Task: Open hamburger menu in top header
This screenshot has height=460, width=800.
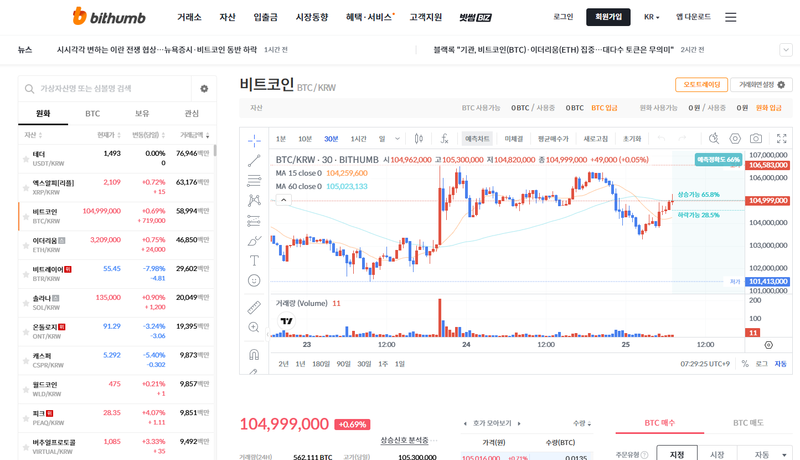Action: coord(731,17)
